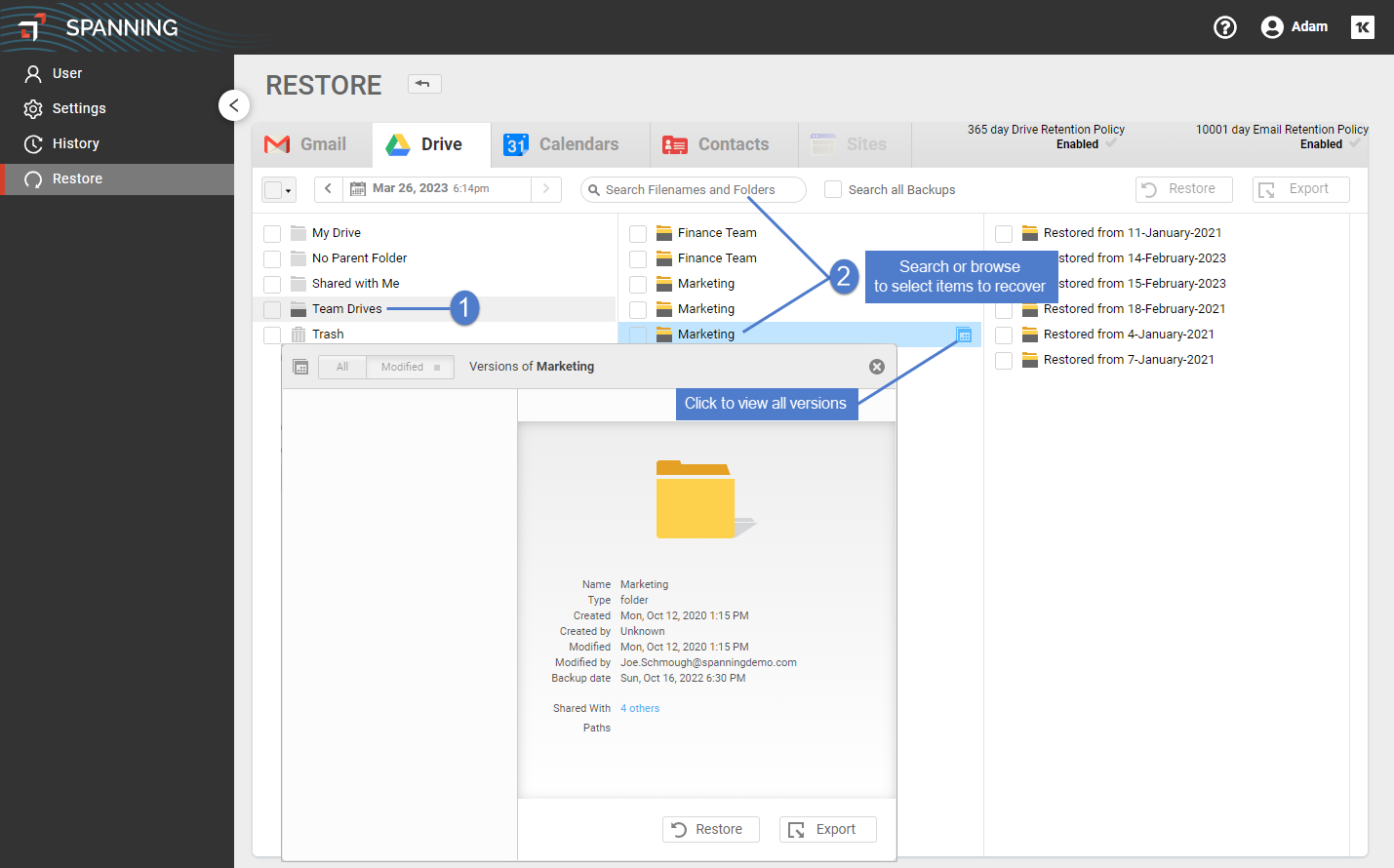
Task: Check the Shared with Me checkbox
Action: 272,284
